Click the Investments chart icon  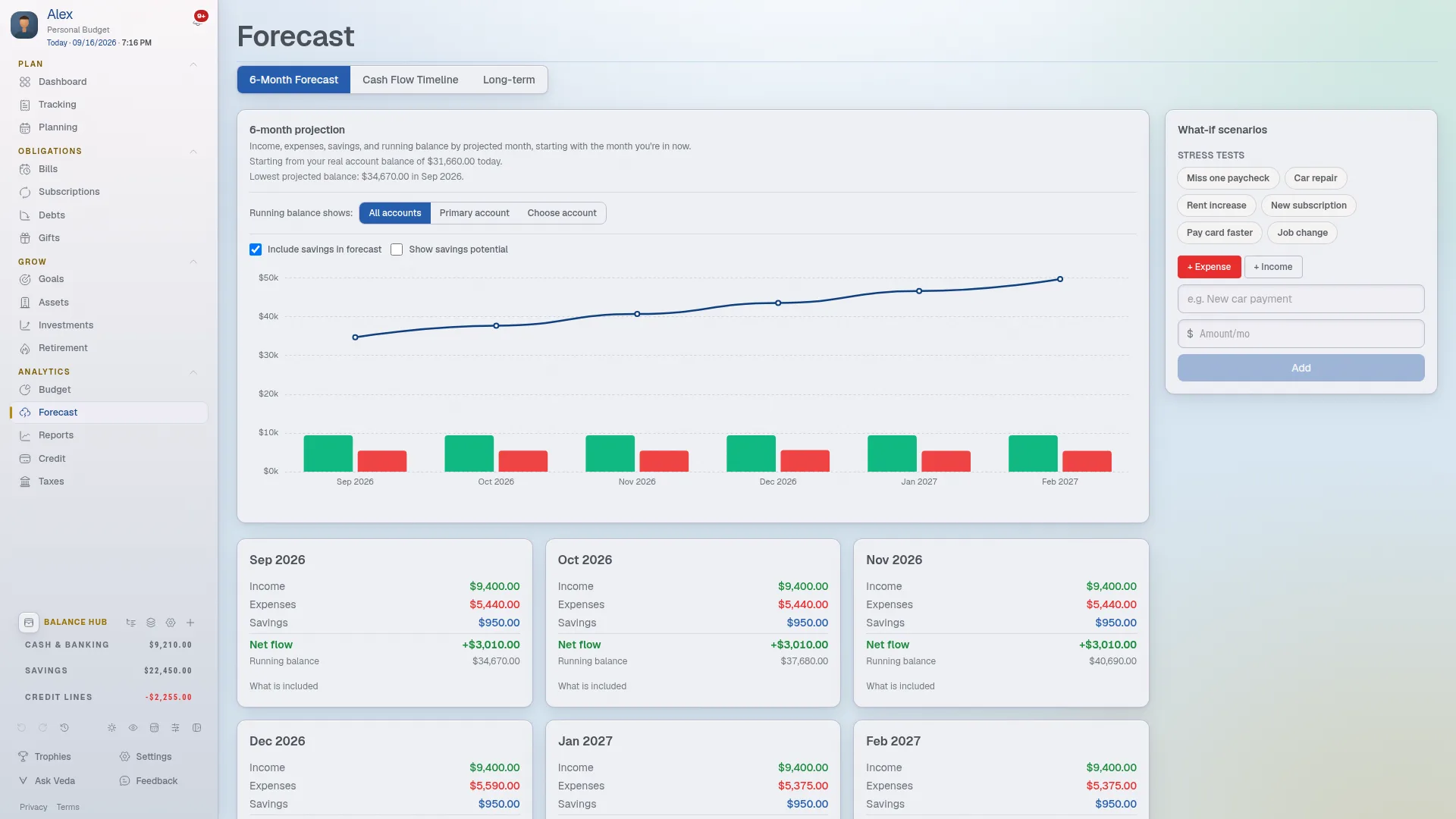tap(25, 325)
